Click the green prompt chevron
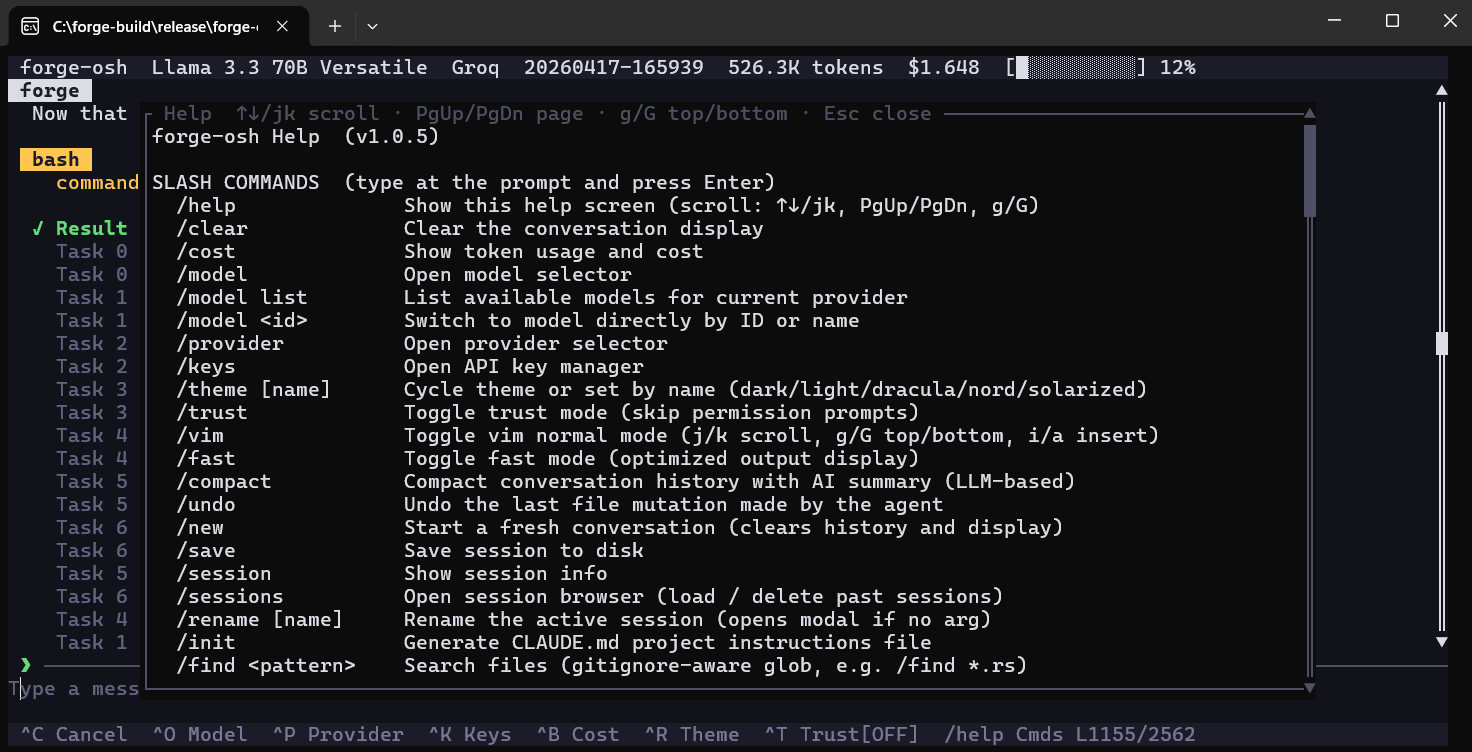This screenshot has width=1472, height=752. click(x=26, y=665)
